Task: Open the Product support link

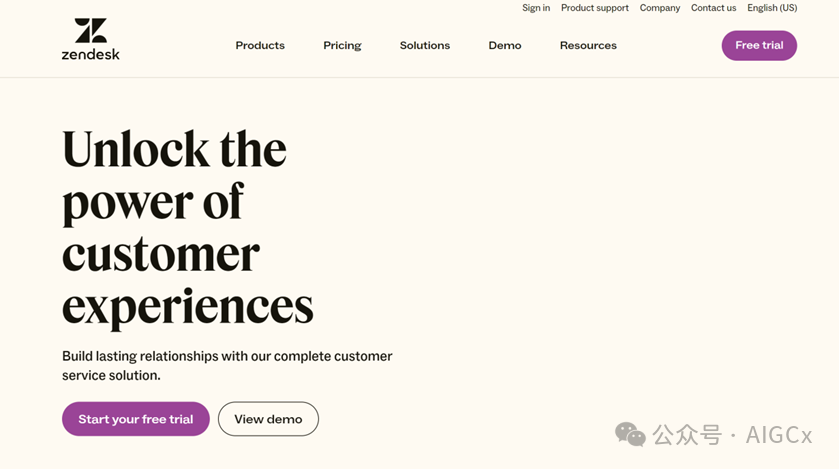Action: pyautogui.click(x=595, y=8)
